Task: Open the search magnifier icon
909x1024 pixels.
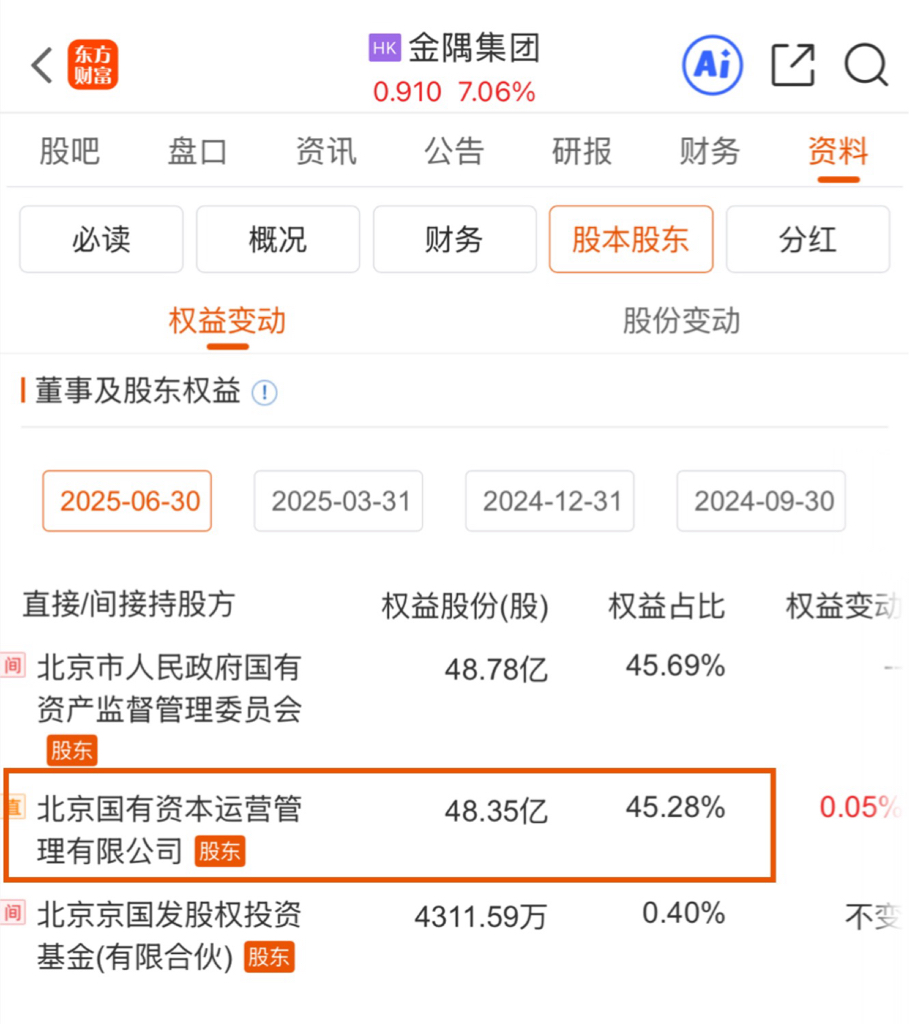Action: pos(866,65)
